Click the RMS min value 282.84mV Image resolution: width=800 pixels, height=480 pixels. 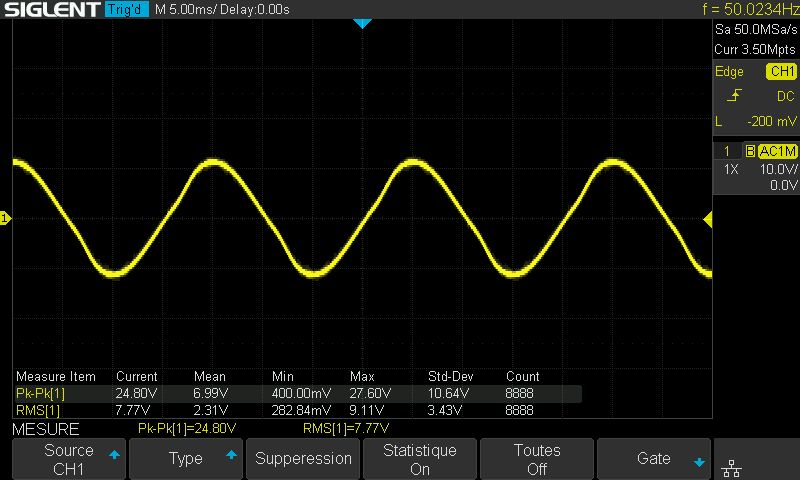tap(301, 410)
